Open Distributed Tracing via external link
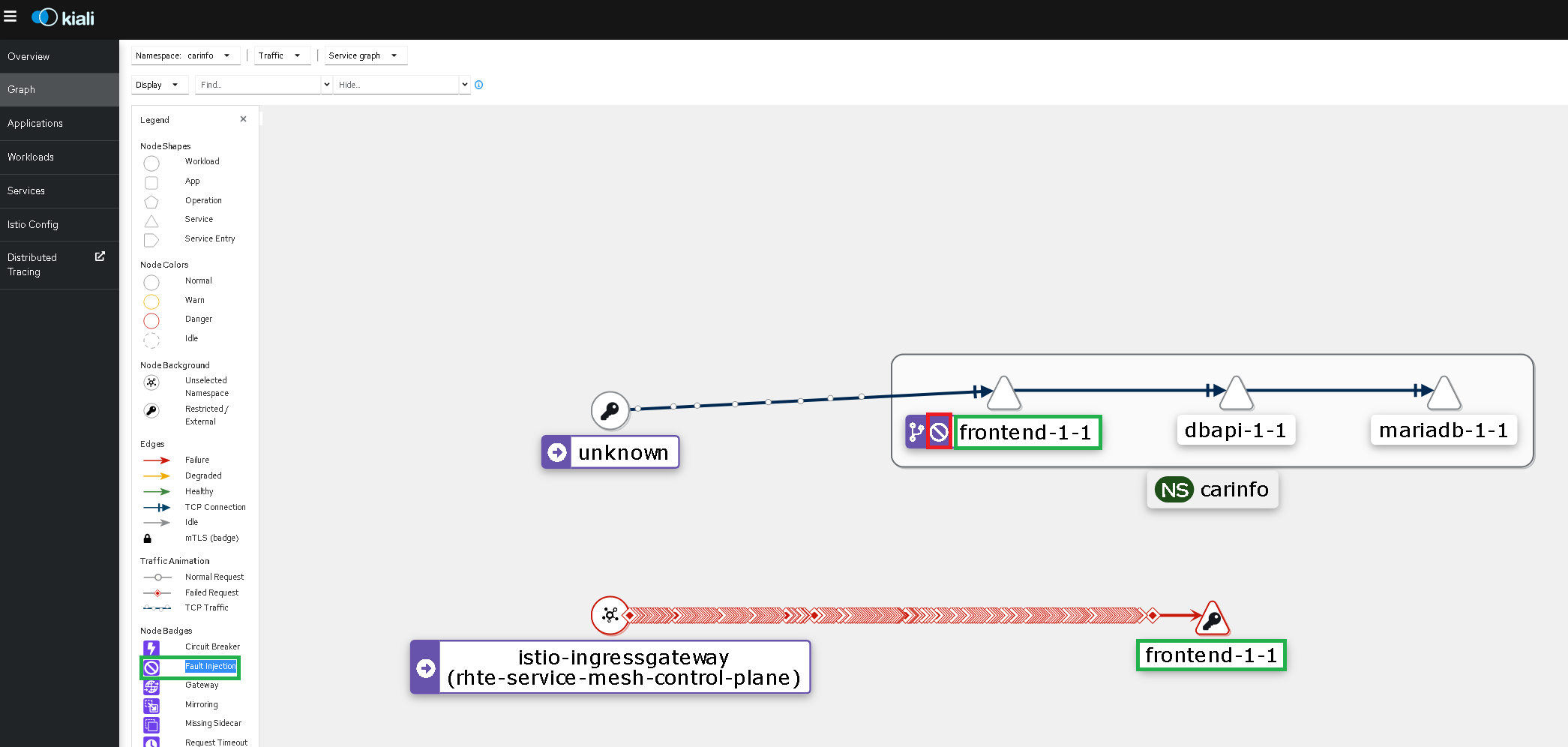1568x747 pixels. [x=100, y=256]
